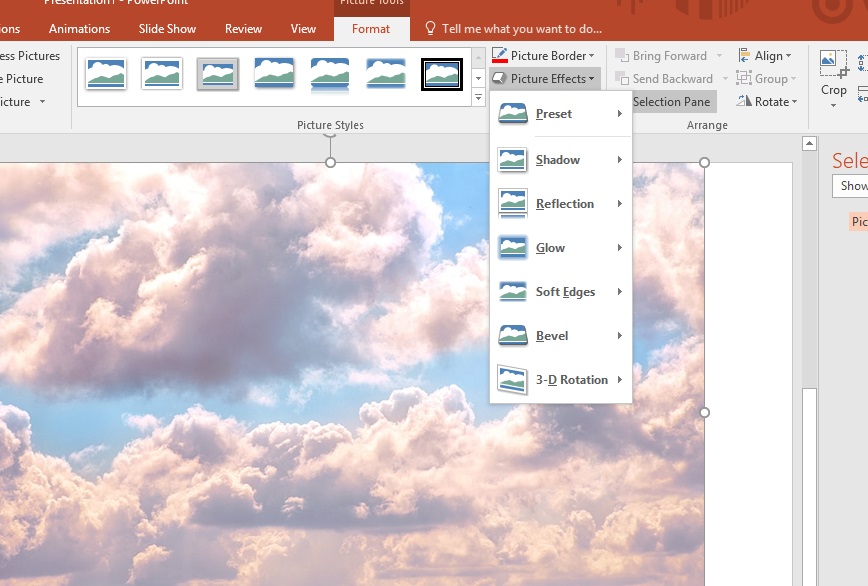This screenshot has height=586, width=868.
Task: Select the Format tab
Action: click(371, 29)
